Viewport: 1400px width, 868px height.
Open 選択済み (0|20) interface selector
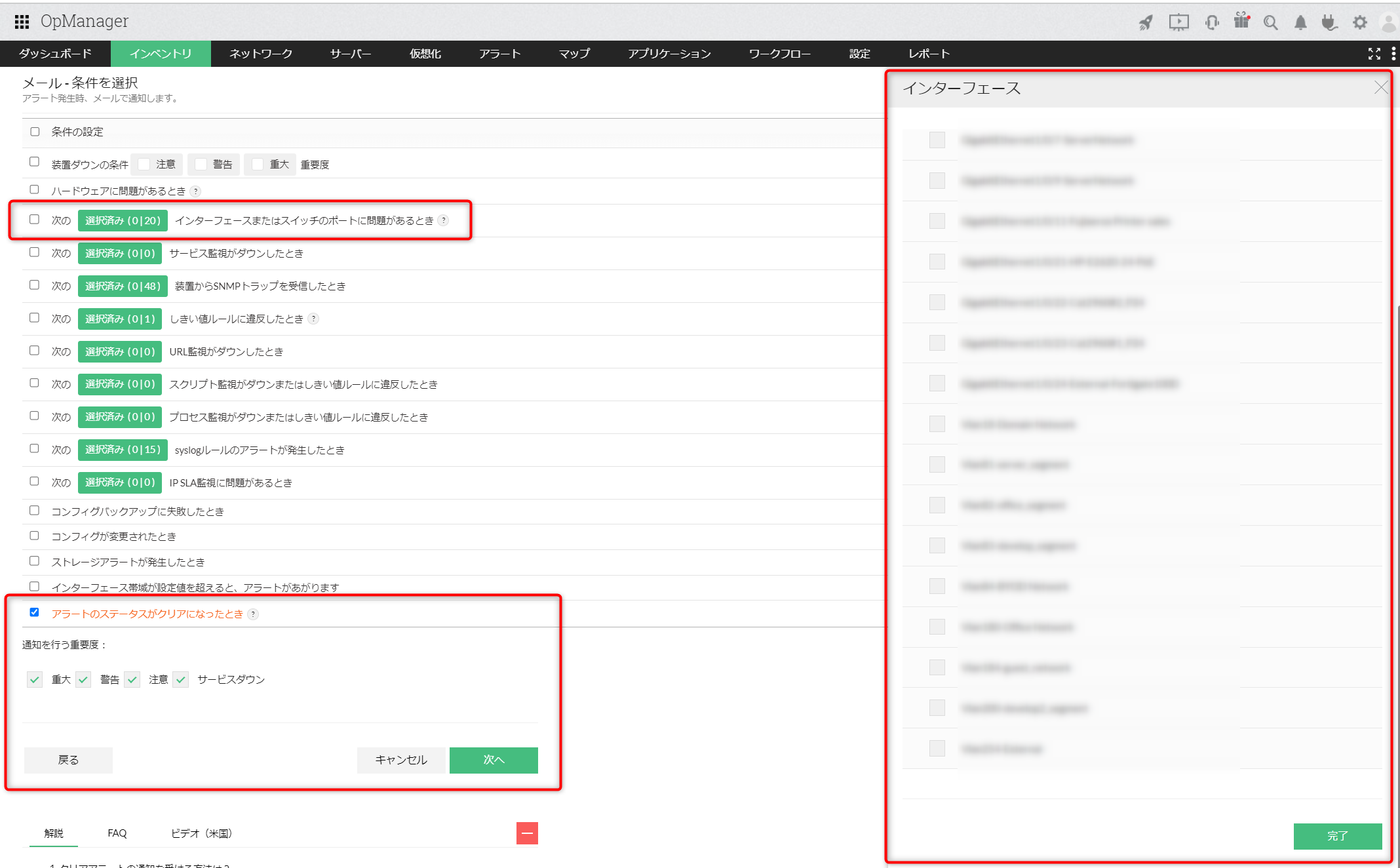point(123,220)
